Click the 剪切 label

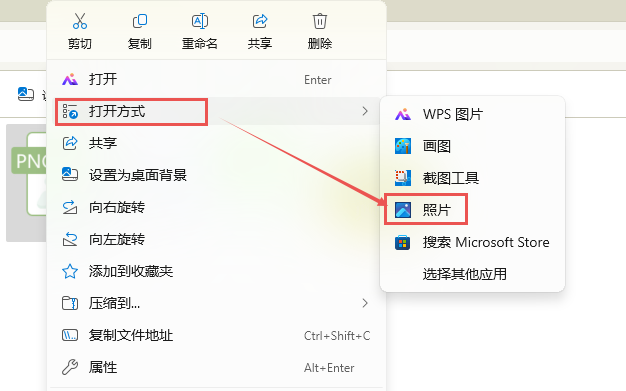pos(80,43)
